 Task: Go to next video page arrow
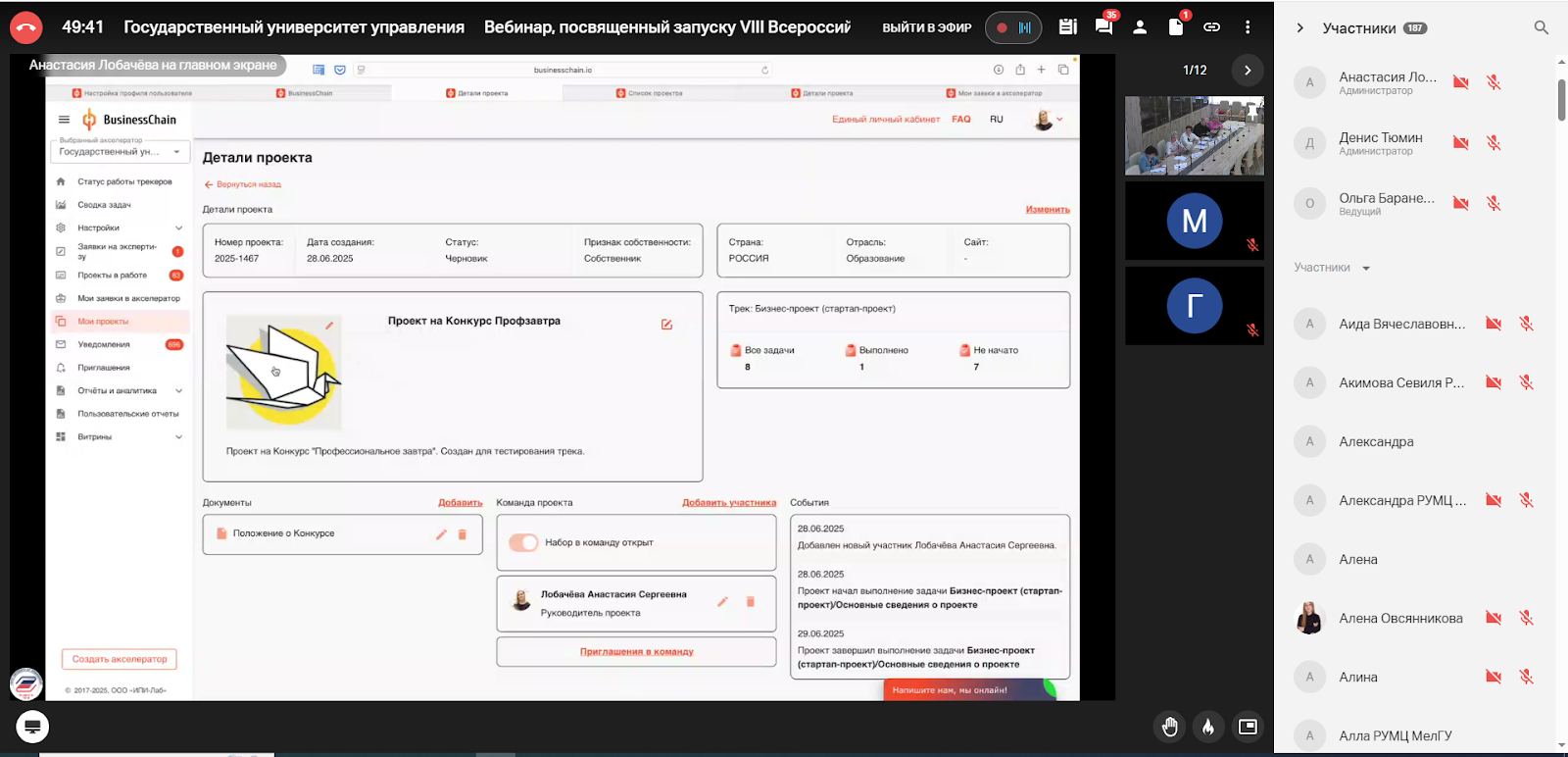pyautogui.click(x=1247, y=70)
